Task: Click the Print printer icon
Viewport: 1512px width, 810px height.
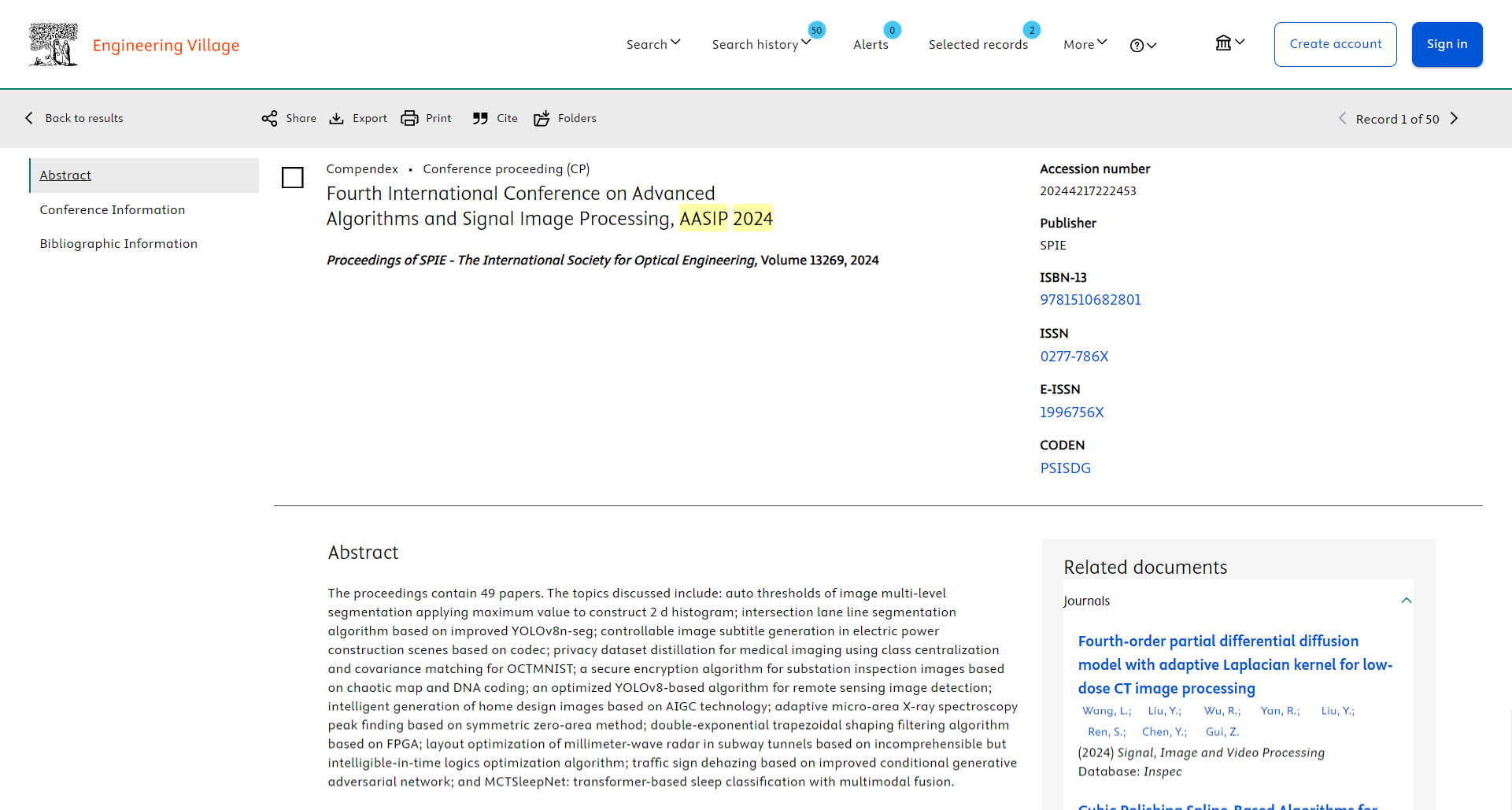Action: click(409, 119)
